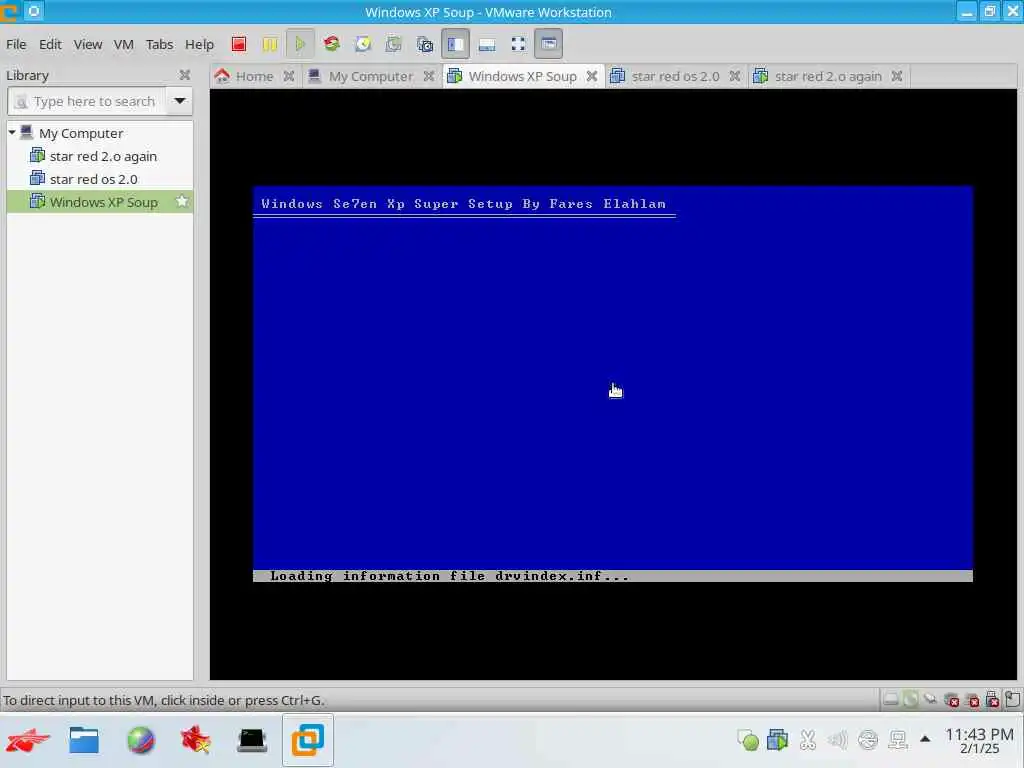Select star red os 2.0 in library

tap(93, 179)
